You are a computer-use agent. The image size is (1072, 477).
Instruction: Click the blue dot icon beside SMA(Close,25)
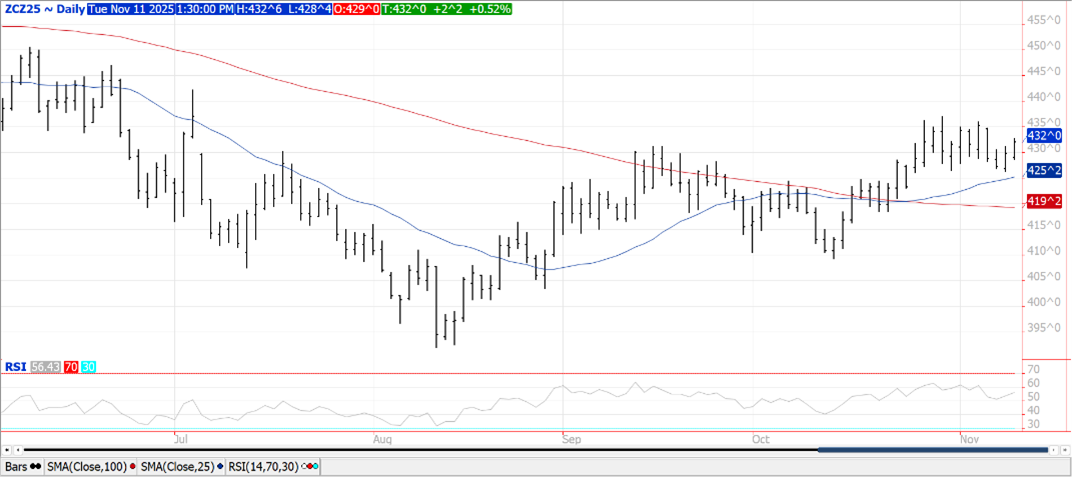click(x=220, y=467)
